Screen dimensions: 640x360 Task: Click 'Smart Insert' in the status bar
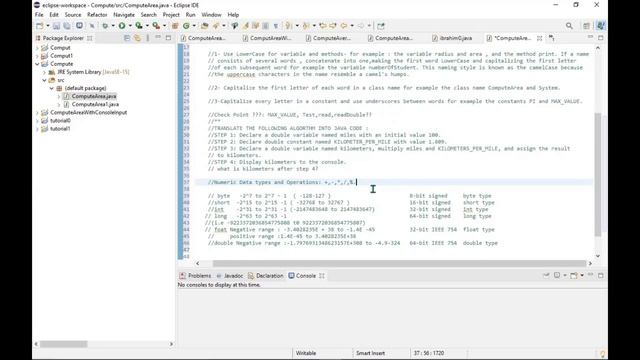(x=370, y=353)
